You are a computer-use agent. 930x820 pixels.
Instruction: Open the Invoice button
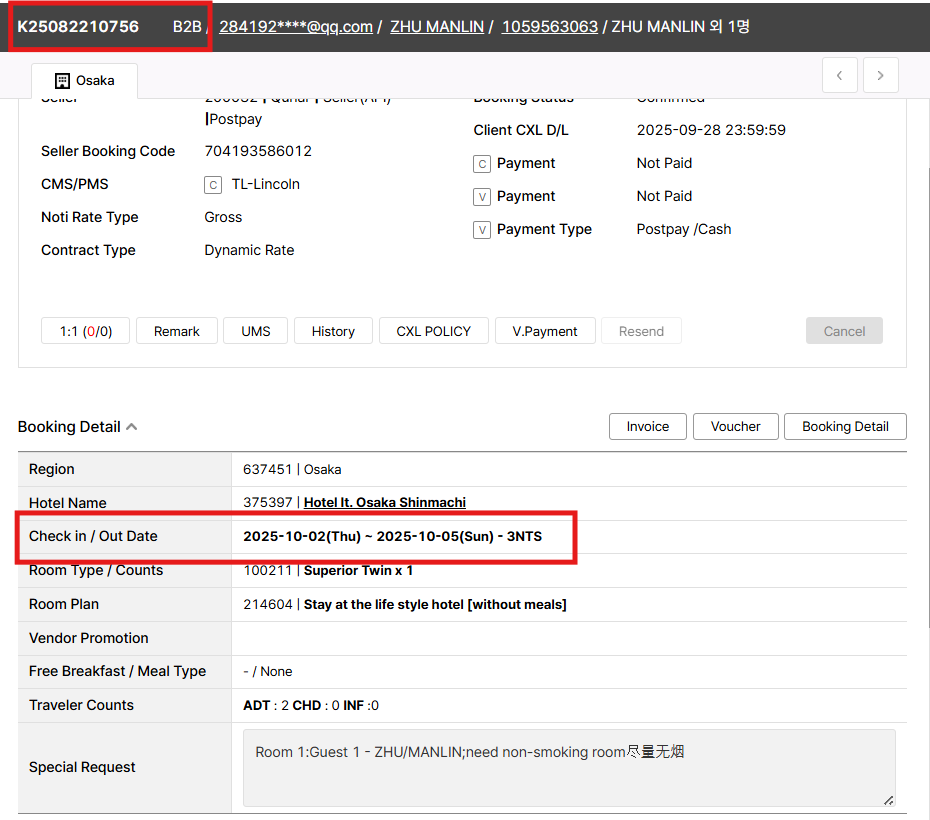click(x=647, y=426)
